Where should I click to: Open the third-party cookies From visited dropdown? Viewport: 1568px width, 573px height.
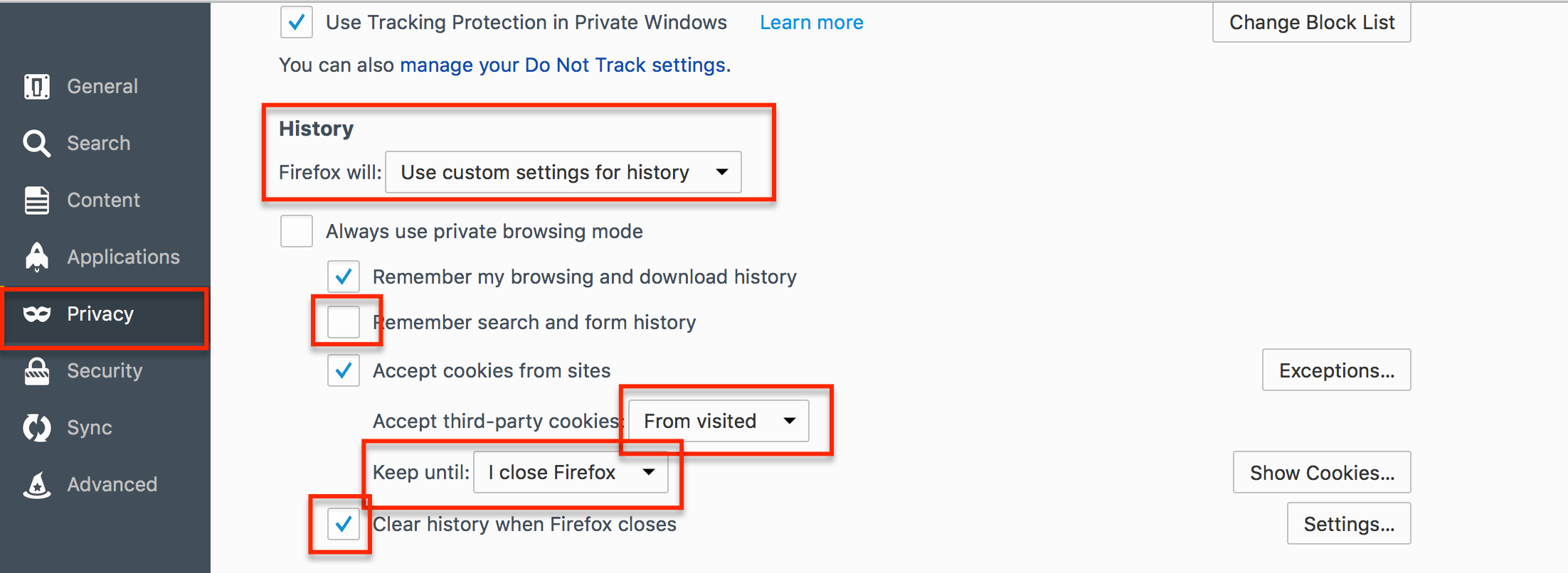(719, 421)
